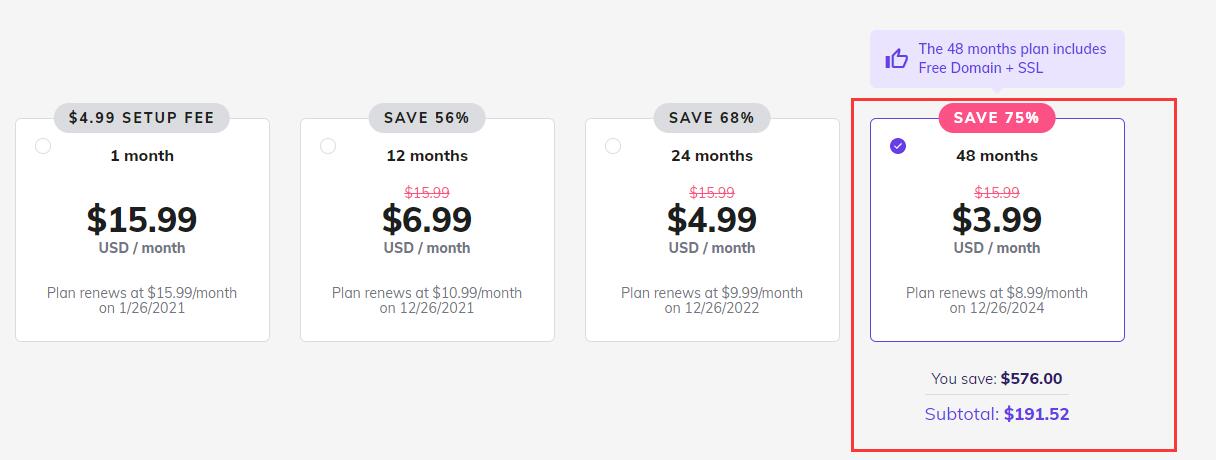Click the 48 months plan label
The width and height of the screenshot is (1216, 460).
coord(997,156)
